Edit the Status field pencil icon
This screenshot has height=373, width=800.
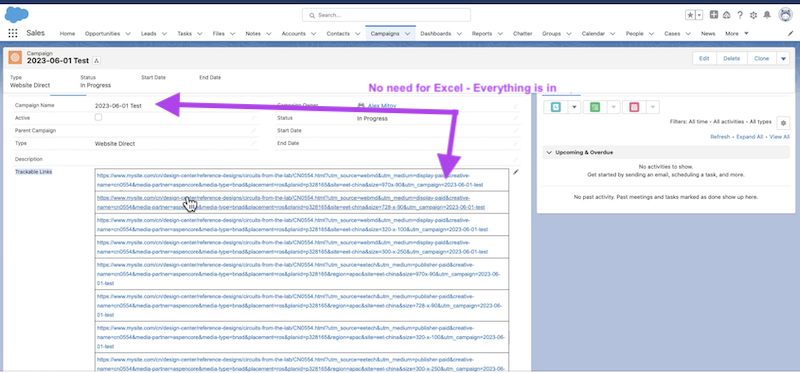[x=516, y=118]
